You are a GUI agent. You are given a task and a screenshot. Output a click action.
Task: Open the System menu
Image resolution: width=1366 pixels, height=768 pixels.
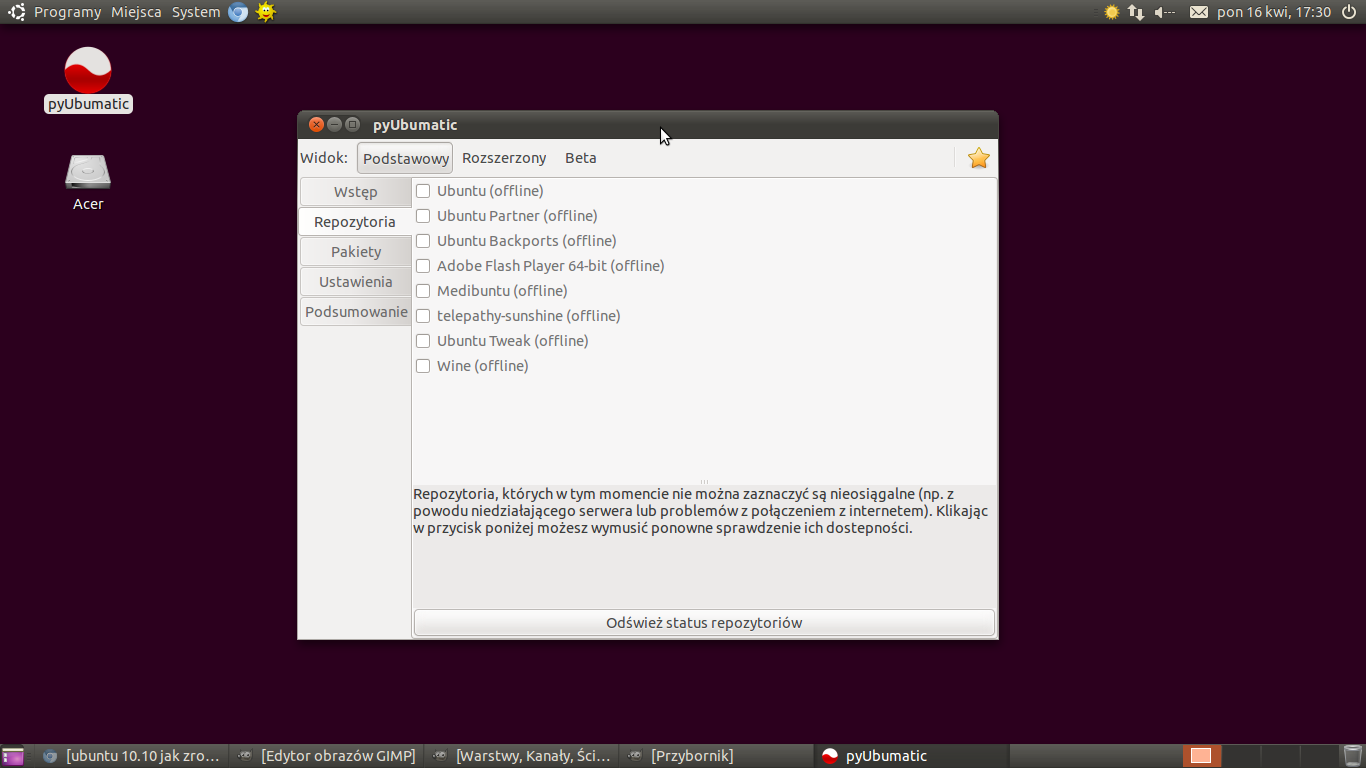pyautogui.click(x=196, y=12)
